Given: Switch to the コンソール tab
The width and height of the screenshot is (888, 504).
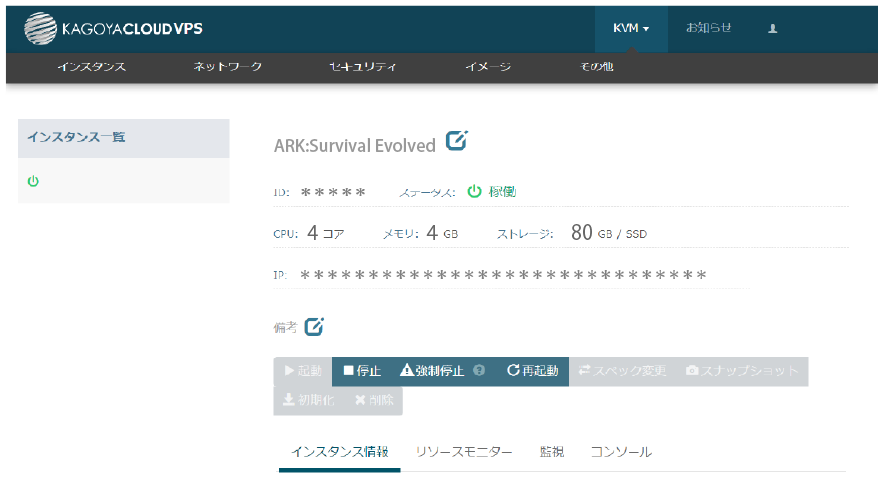Looking at the screenshot, I should click(621, 452).
